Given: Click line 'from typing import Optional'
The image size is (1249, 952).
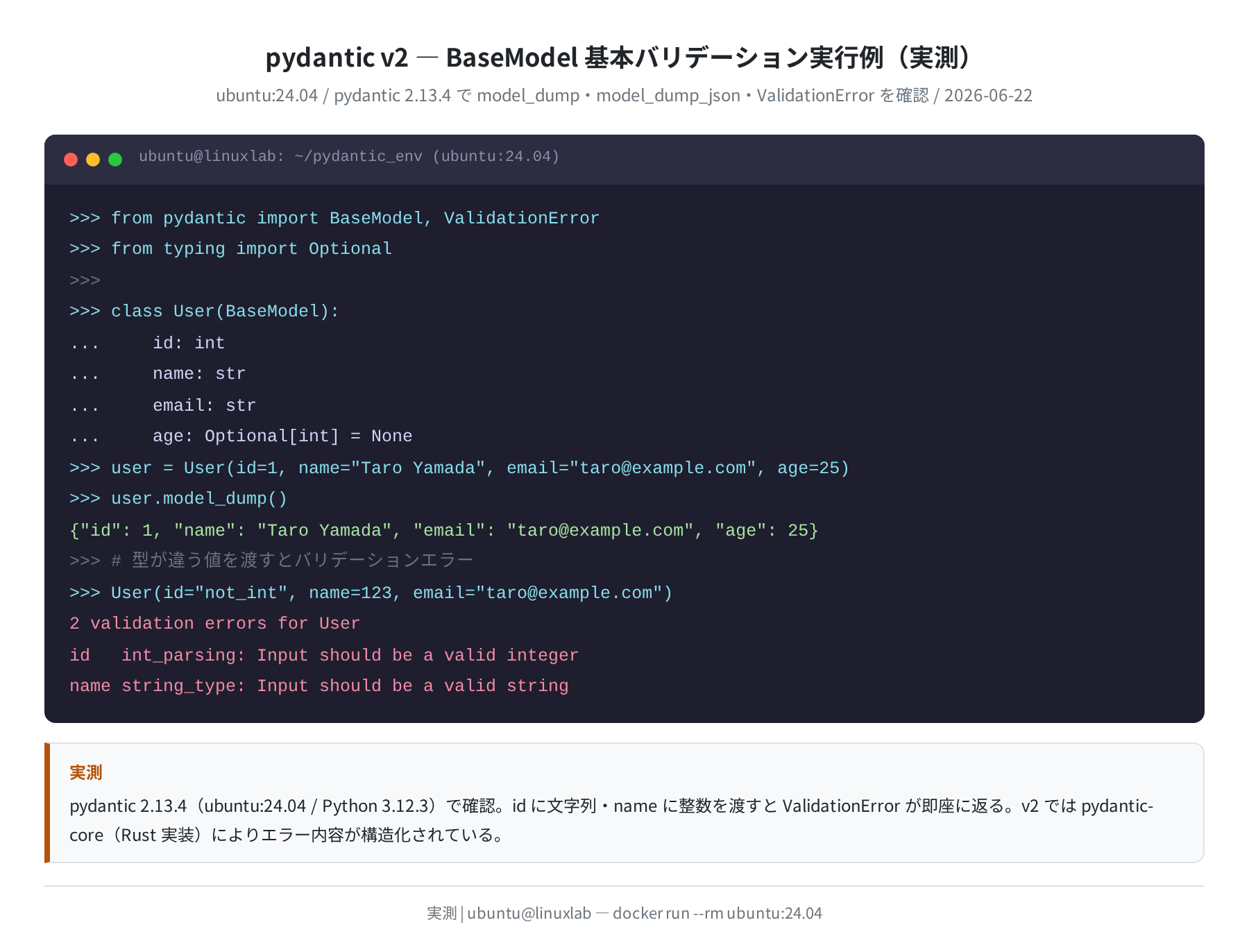Looking at the screenshot, I should point(230,248).
